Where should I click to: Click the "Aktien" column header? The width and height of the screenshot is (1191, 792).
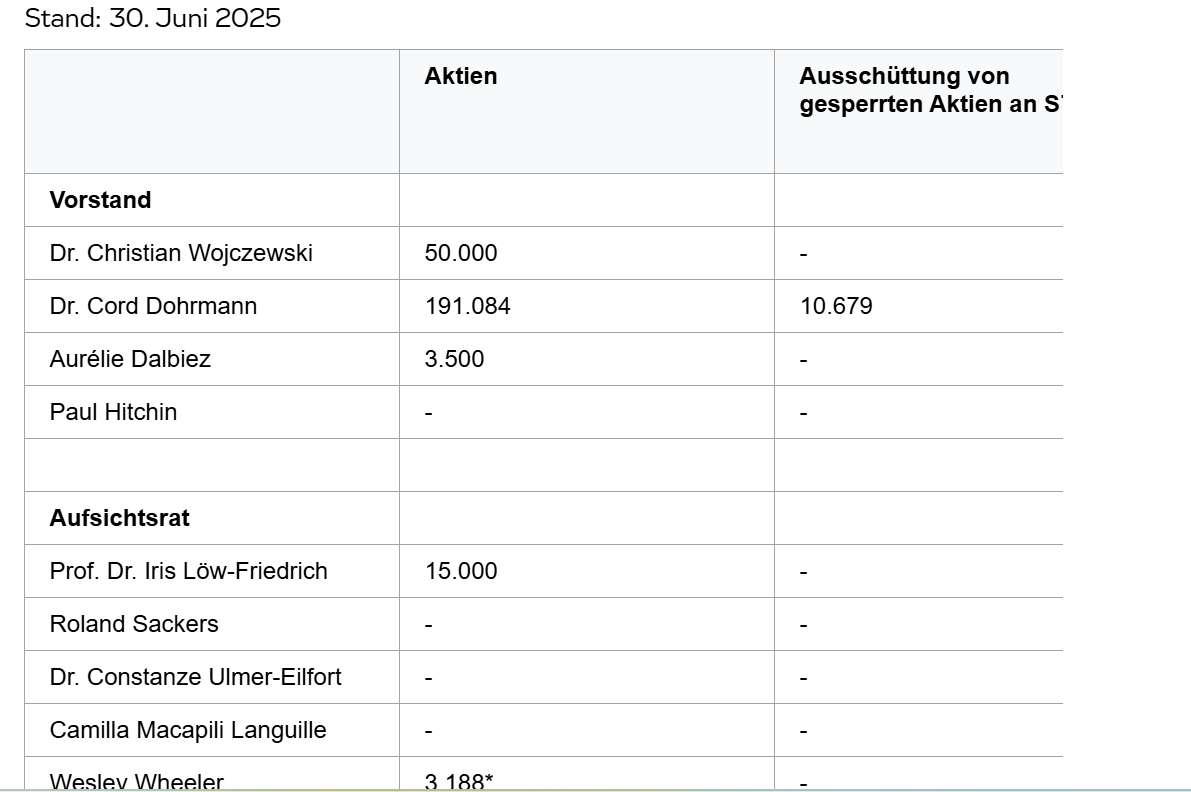[x=460, y=76]
